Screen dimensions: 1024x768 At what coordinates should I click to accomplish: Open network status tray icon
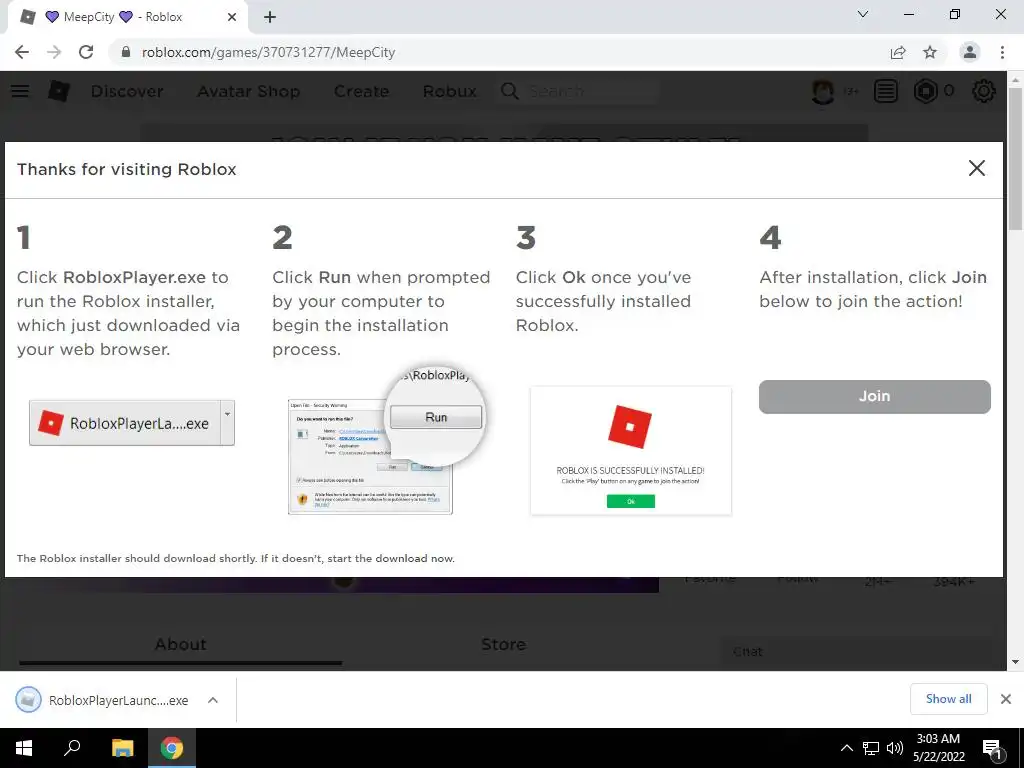871,748
